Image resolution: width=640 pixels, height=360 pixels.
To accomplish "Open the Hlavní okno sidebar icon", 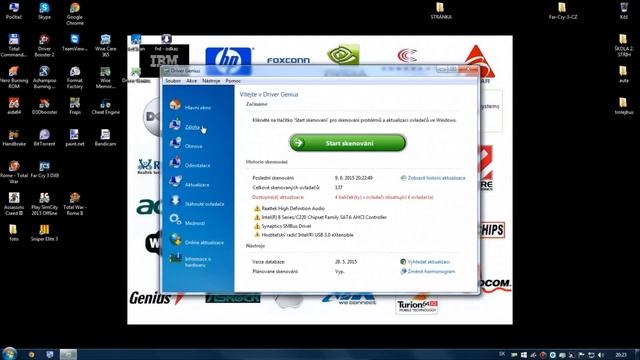I will point(175,105).
